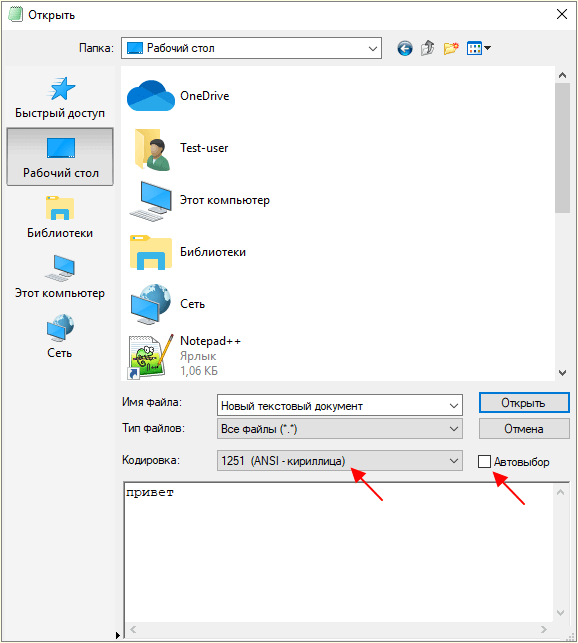Screen dimensions: 578x643
Task: Click the Рабочий стол sidebar item
Action: (60, 157)
